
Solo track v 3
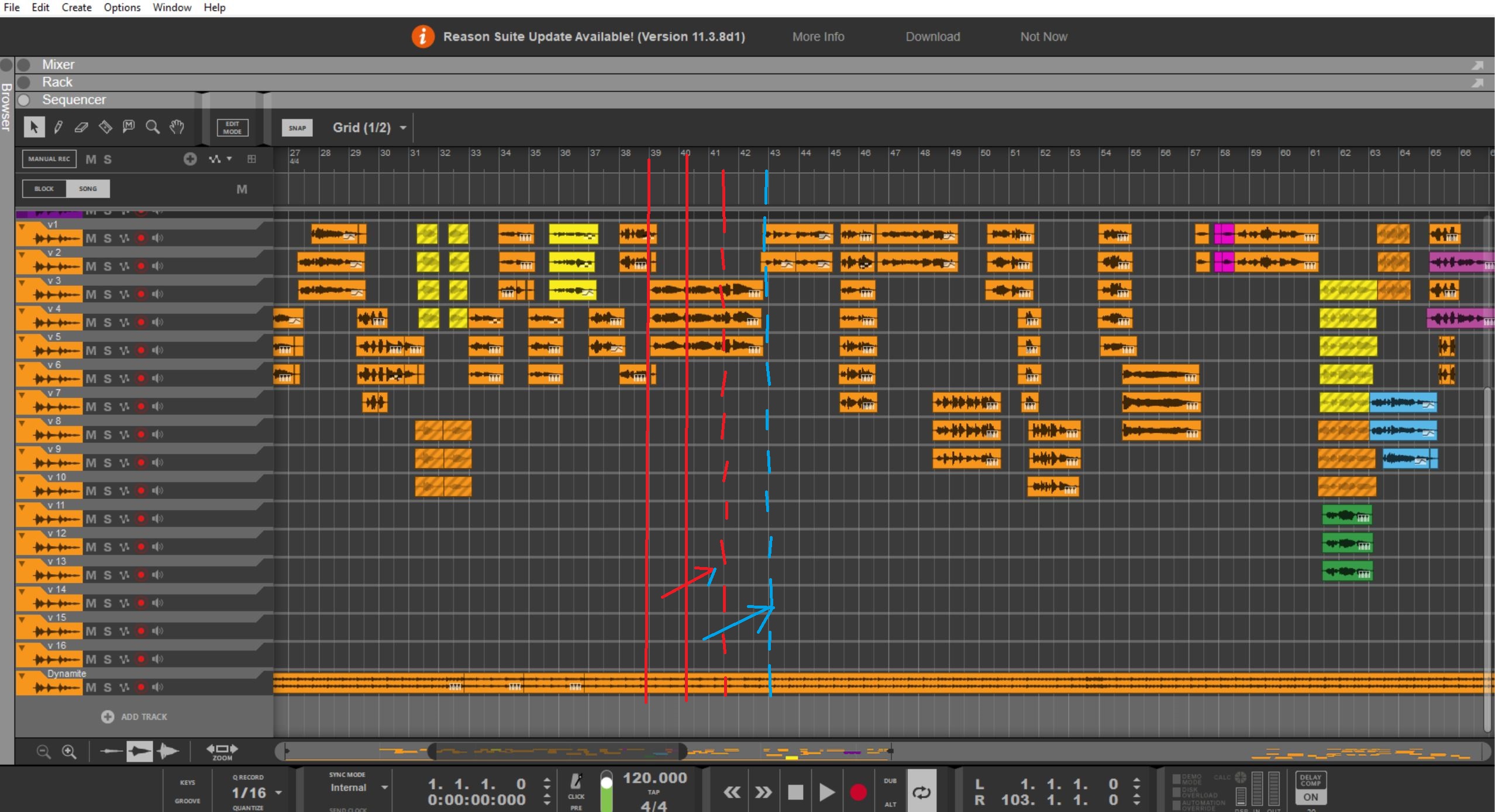click(x=108, y=294)
